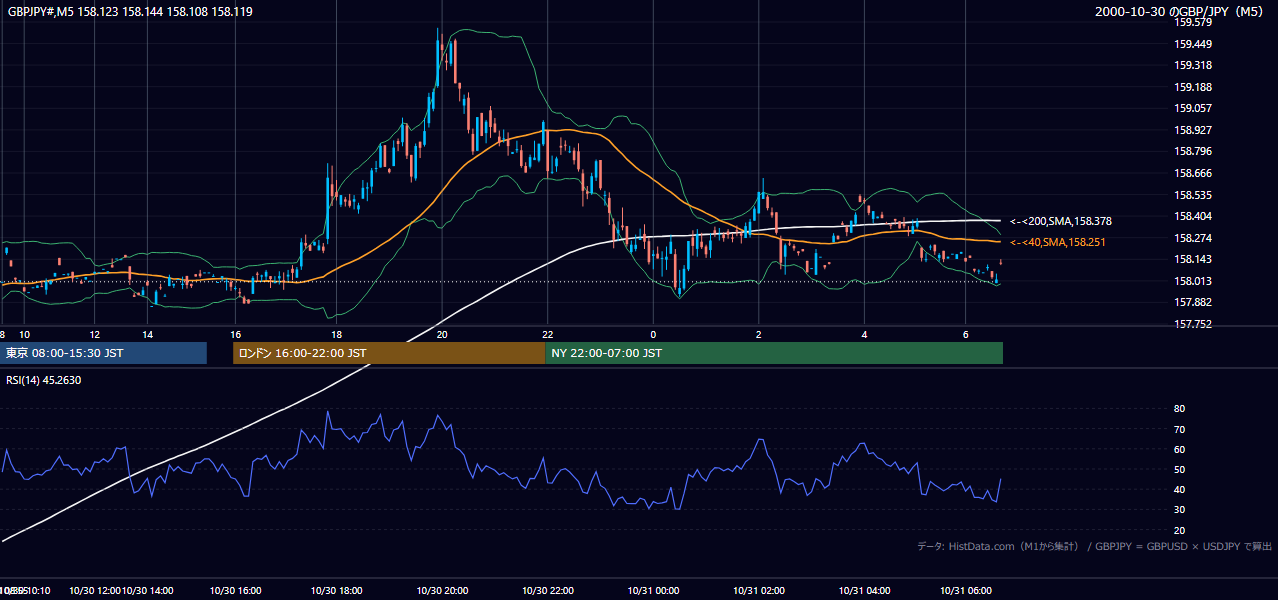Click the 10/30 20:00 time axis label
Screen dimensions: 1278x600
click(x=442, y=591)
